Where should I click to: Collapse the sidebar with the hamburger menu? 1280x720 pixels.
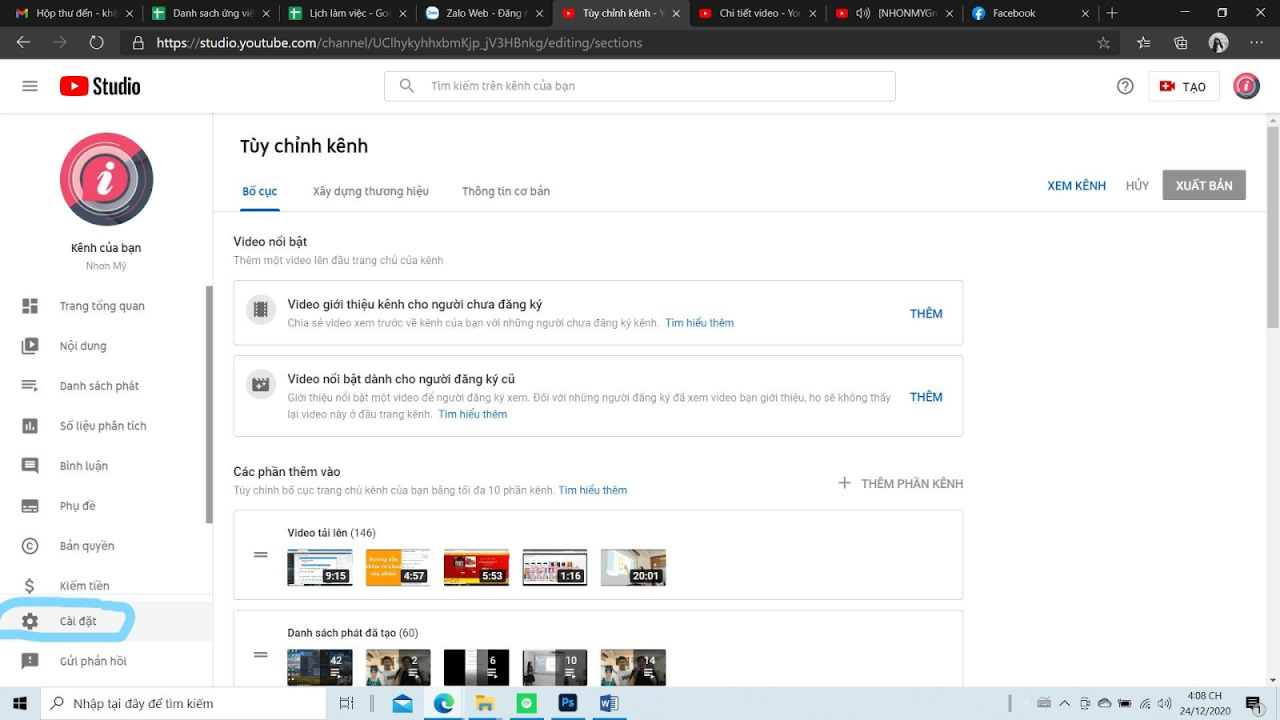[x=29, y=85]
